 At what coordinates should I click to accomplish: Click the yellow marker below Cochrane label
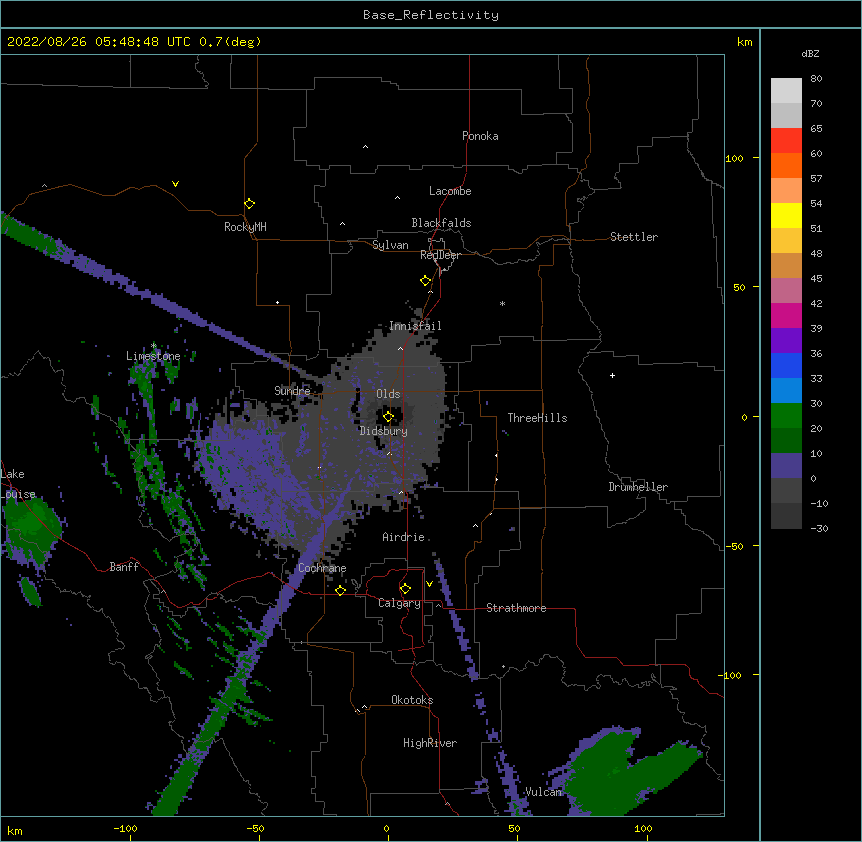tap(340, 590)
